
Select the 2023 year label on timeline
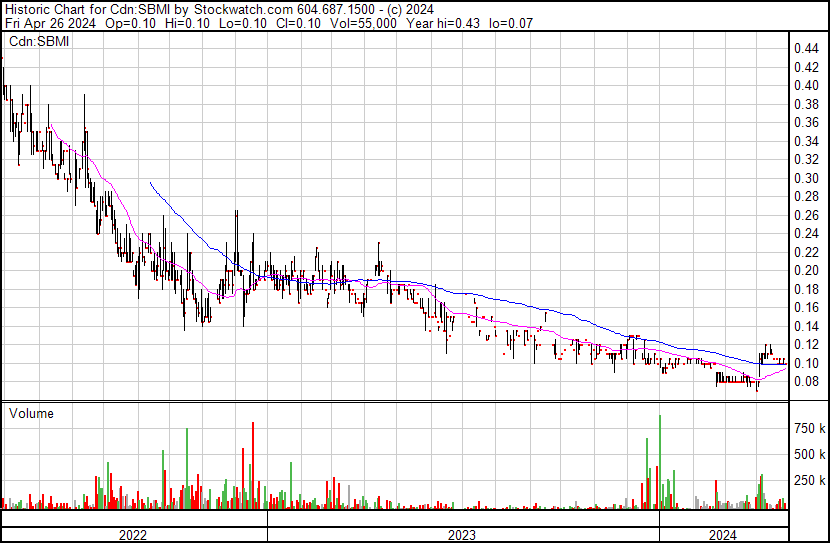click(x=462, y=535)
